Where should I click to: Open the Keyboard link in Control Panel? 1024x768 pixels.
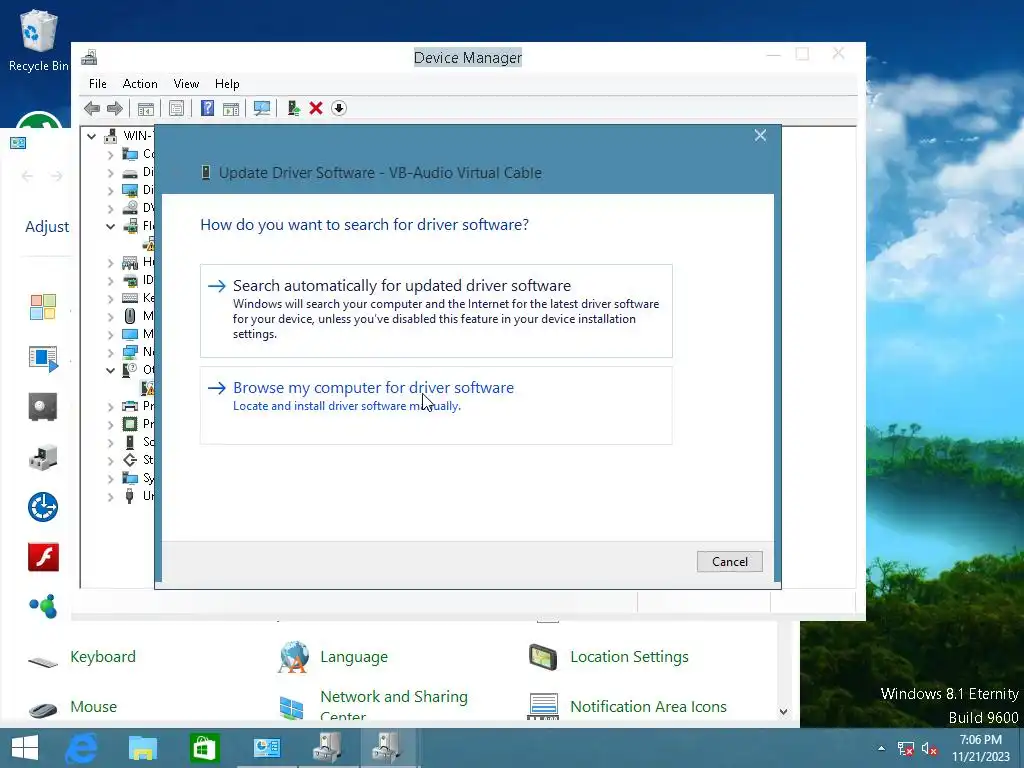[103, 656]
